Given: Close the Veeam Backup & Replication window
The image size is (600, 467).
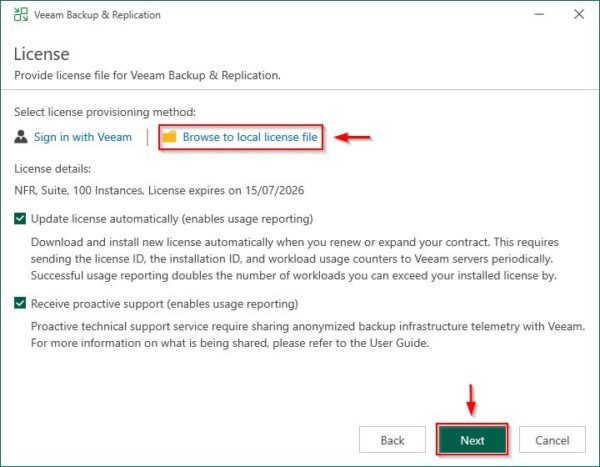Looking at the screenshot, I should point(579,15).
